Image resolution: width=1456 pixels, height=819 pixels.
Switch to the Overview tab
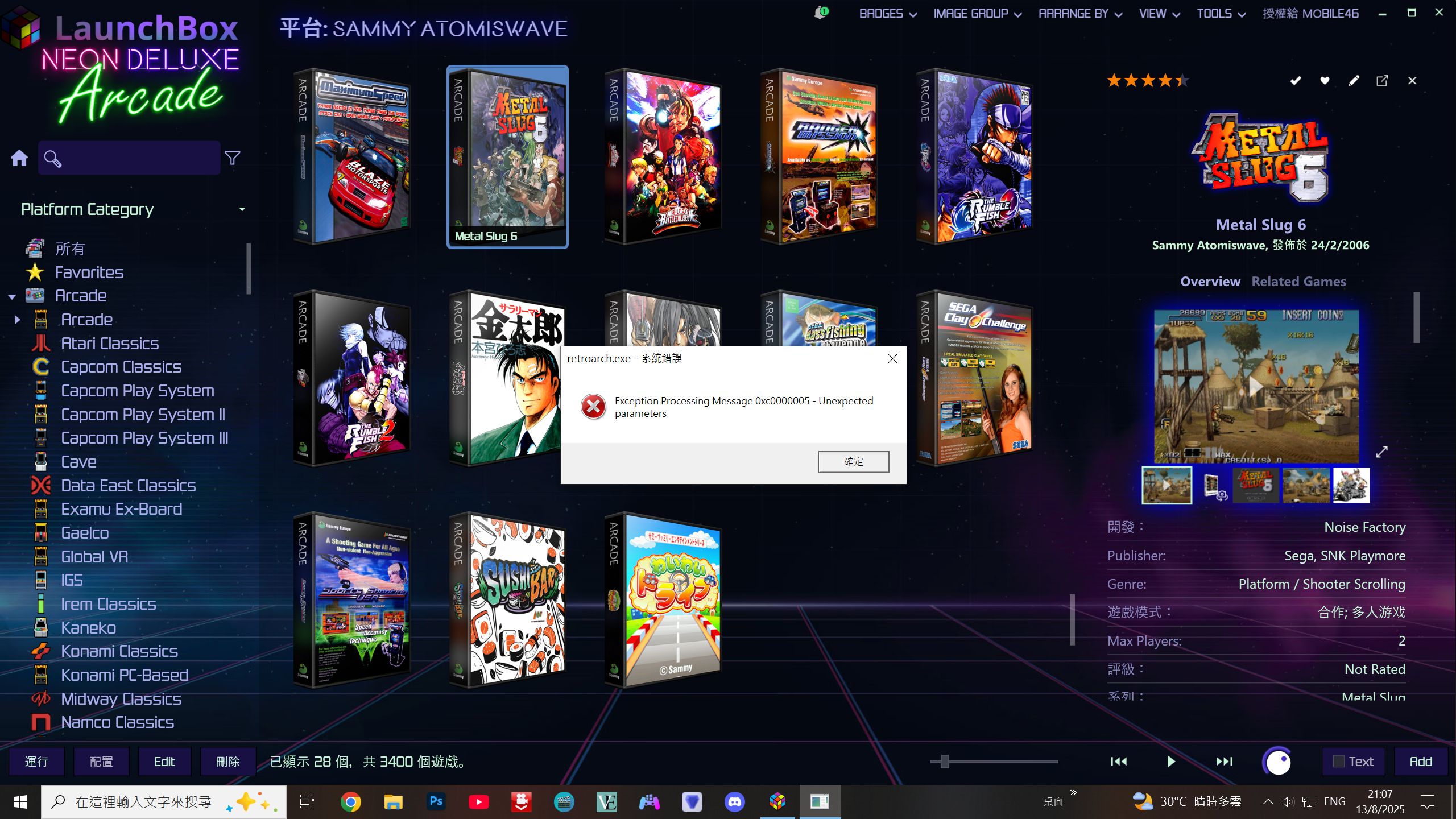[x=1210, y=282]
